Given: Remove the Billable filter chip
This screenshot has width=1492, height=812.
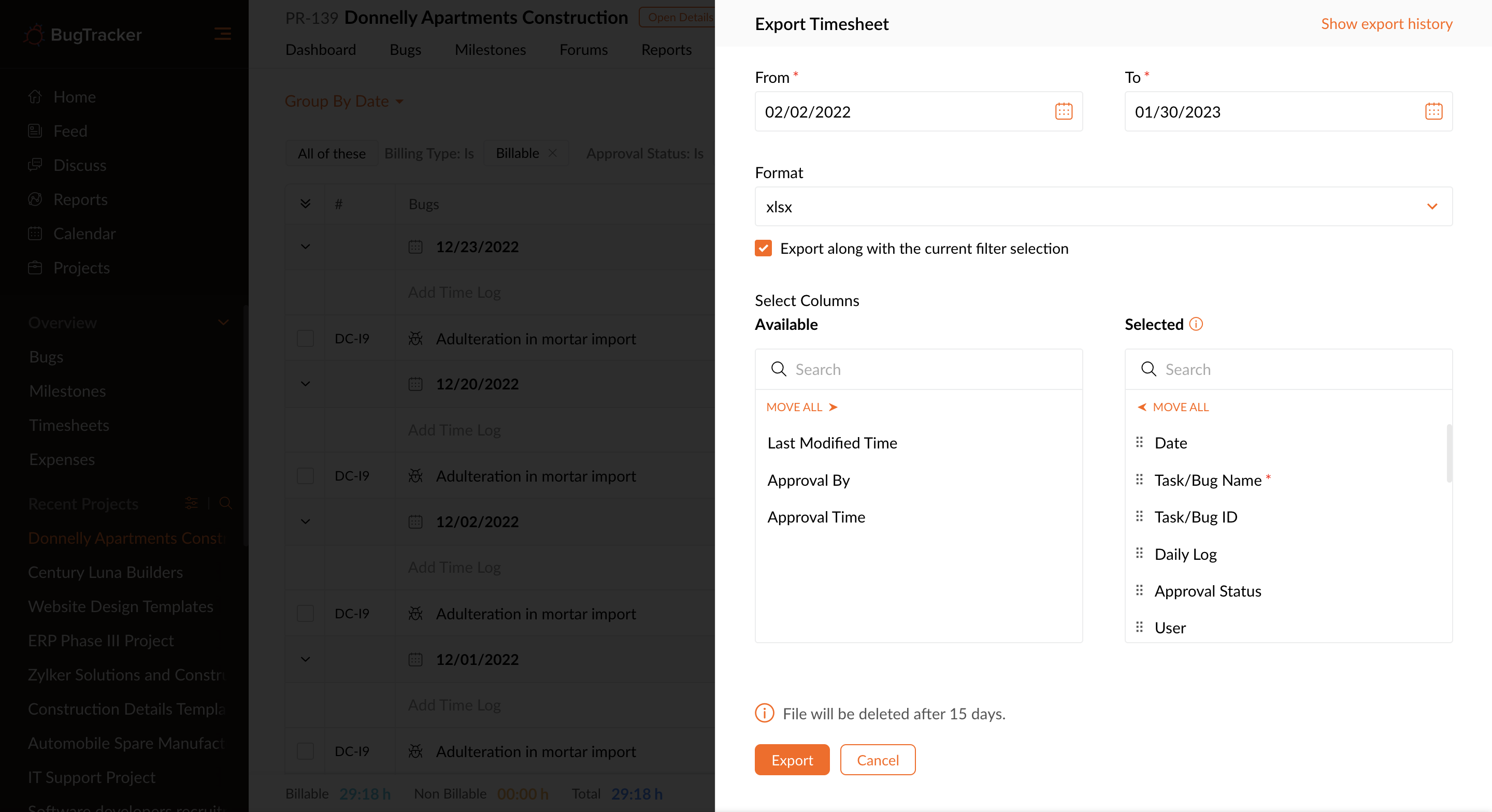Looking at the screenshot, I should [553, 153].
